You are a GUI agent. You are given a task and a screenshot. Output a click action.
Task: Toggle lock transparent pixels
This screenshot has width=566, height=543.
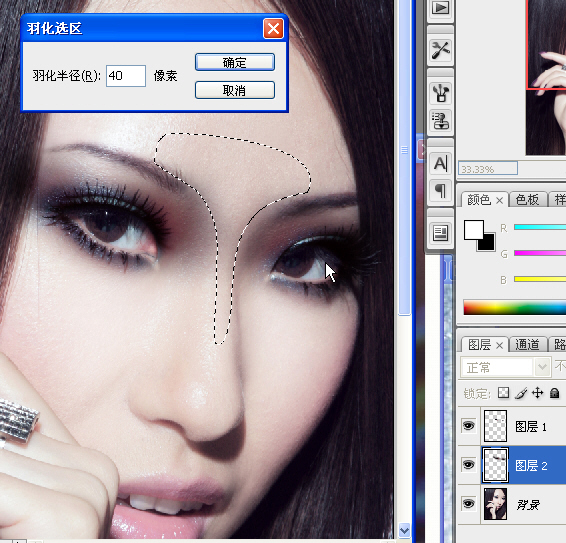tap(504, 392)
